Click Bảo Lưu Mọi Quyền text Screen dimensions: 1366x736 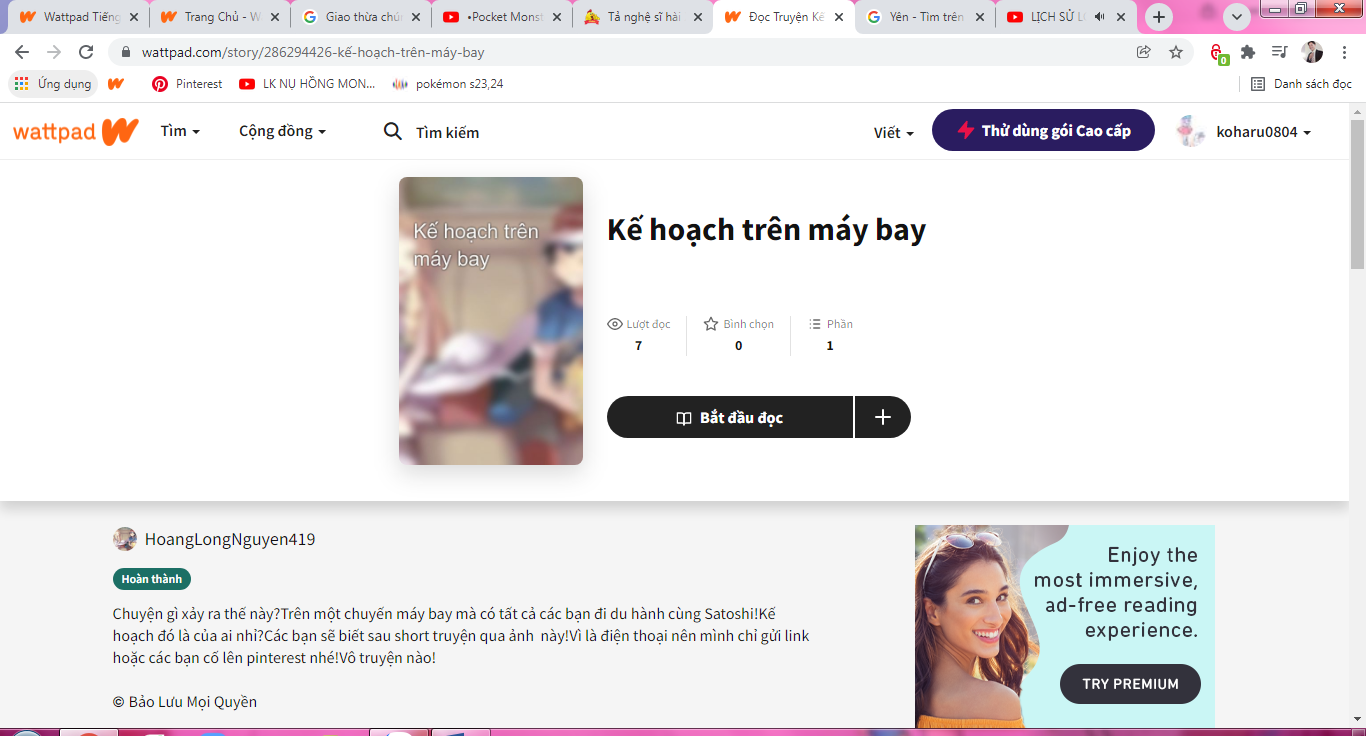pos(185,701)
